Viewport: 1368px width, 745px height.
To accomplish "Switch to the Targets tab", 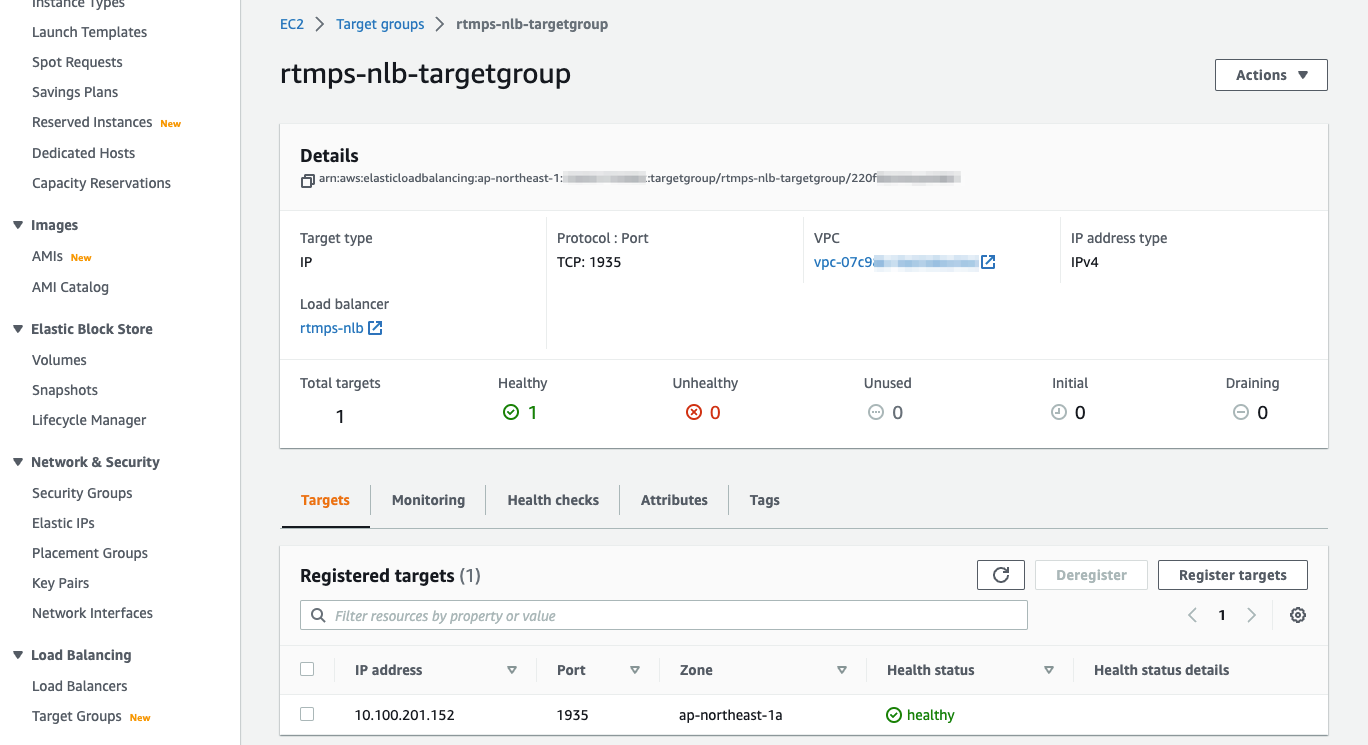I will (325, 500).
